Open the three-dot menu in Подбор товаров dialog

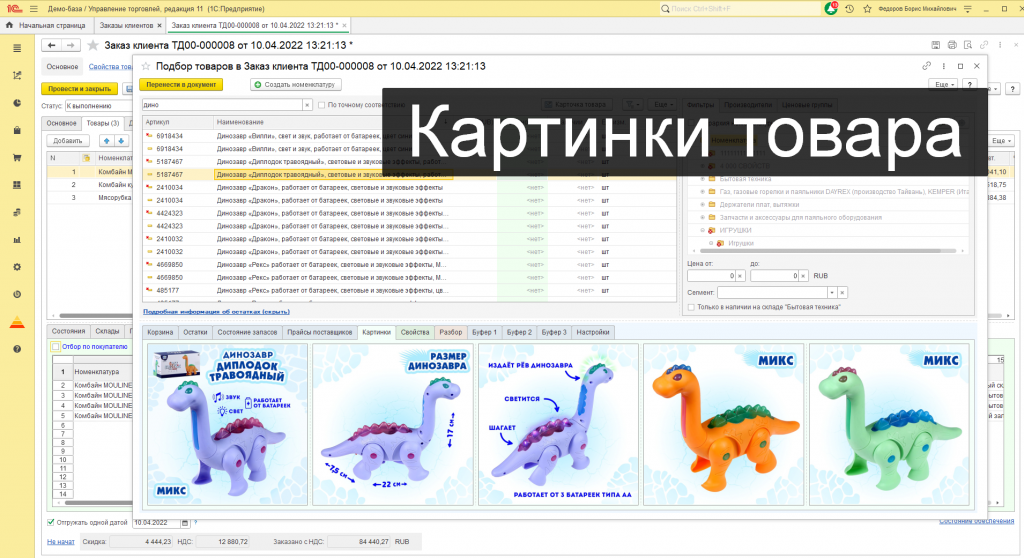[943, 66]
